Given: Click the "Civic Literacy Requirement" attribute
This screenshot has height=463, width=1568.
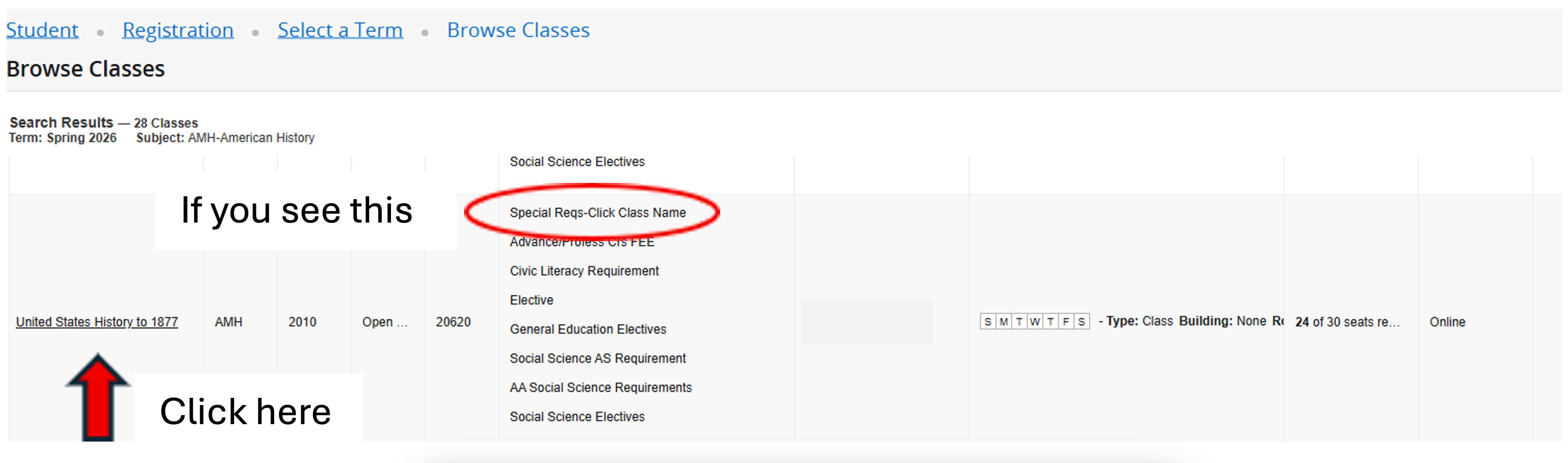Looking at the screenshot, I should (584, 271).
